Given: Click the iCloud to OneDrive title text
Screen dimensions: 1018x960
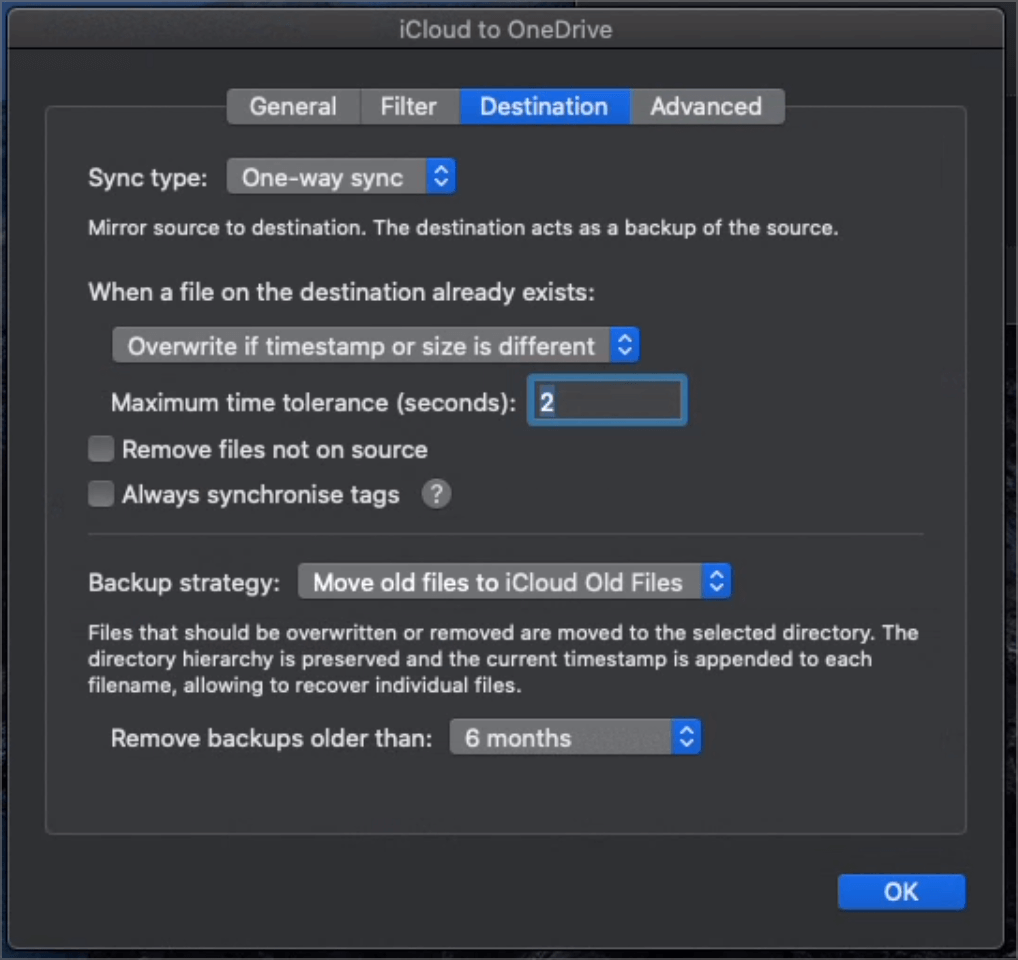Looking at the screenshot, I should click(506, 30).
